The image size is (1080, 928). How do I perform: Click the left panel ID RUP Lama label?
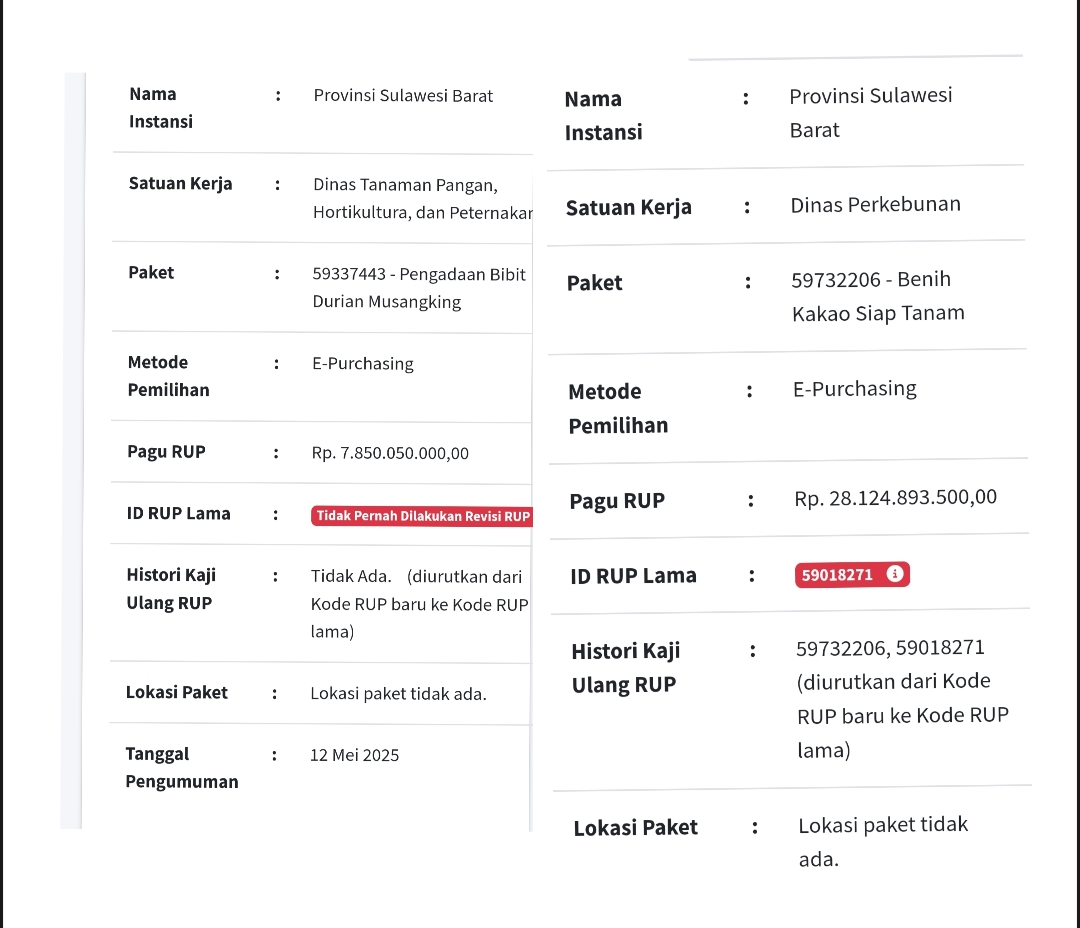(178, 514)
